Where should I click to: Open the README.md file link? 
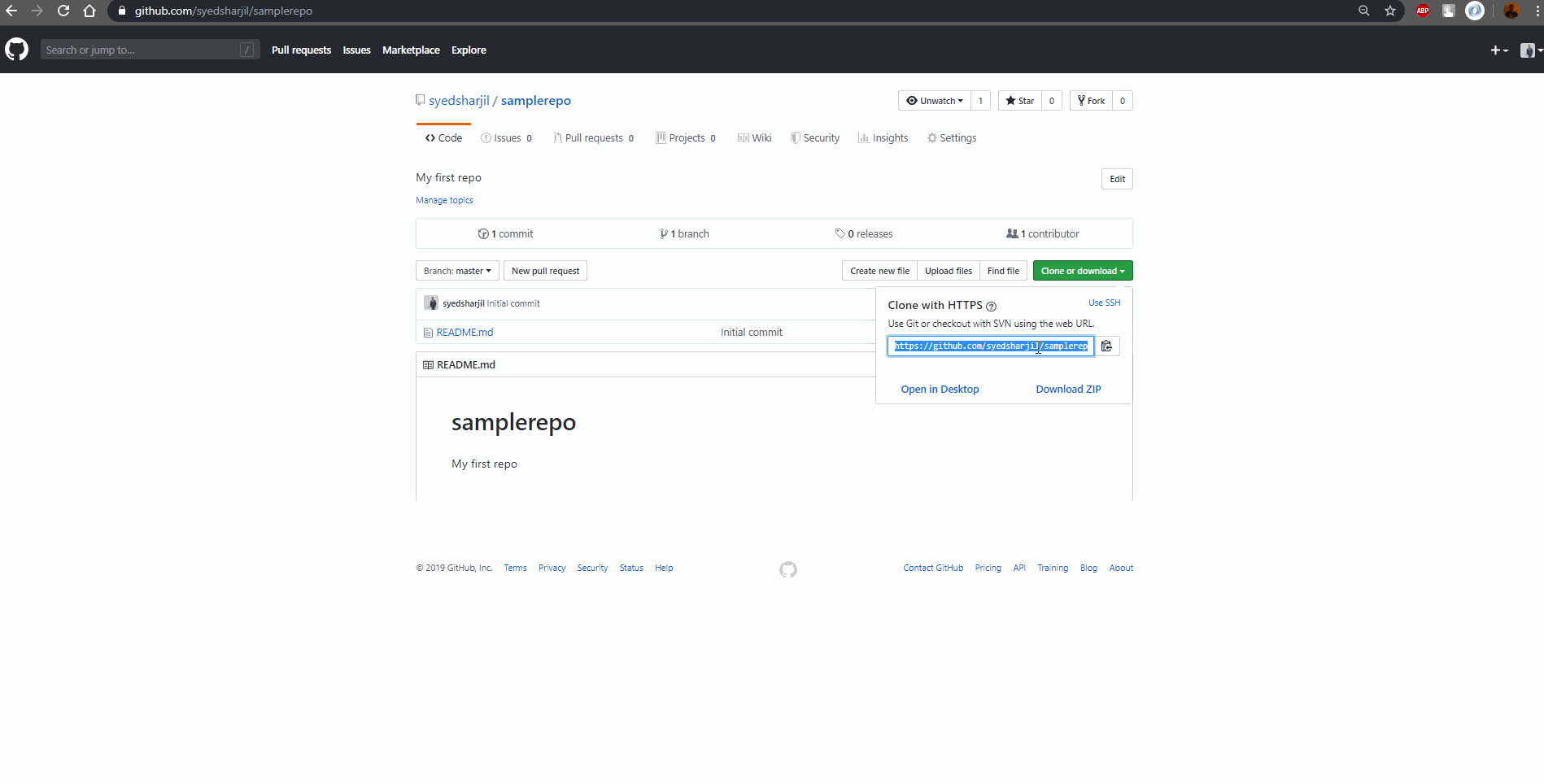465,333
